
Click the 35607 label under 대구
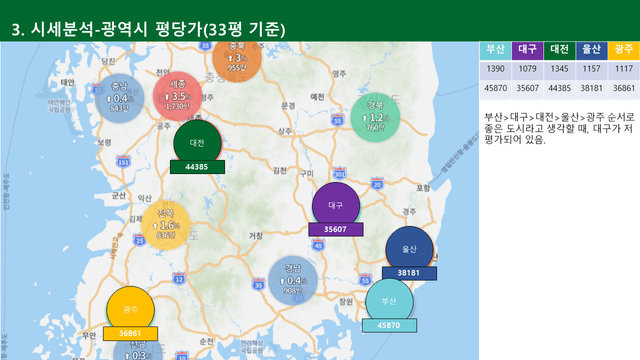tap(336, 229)
